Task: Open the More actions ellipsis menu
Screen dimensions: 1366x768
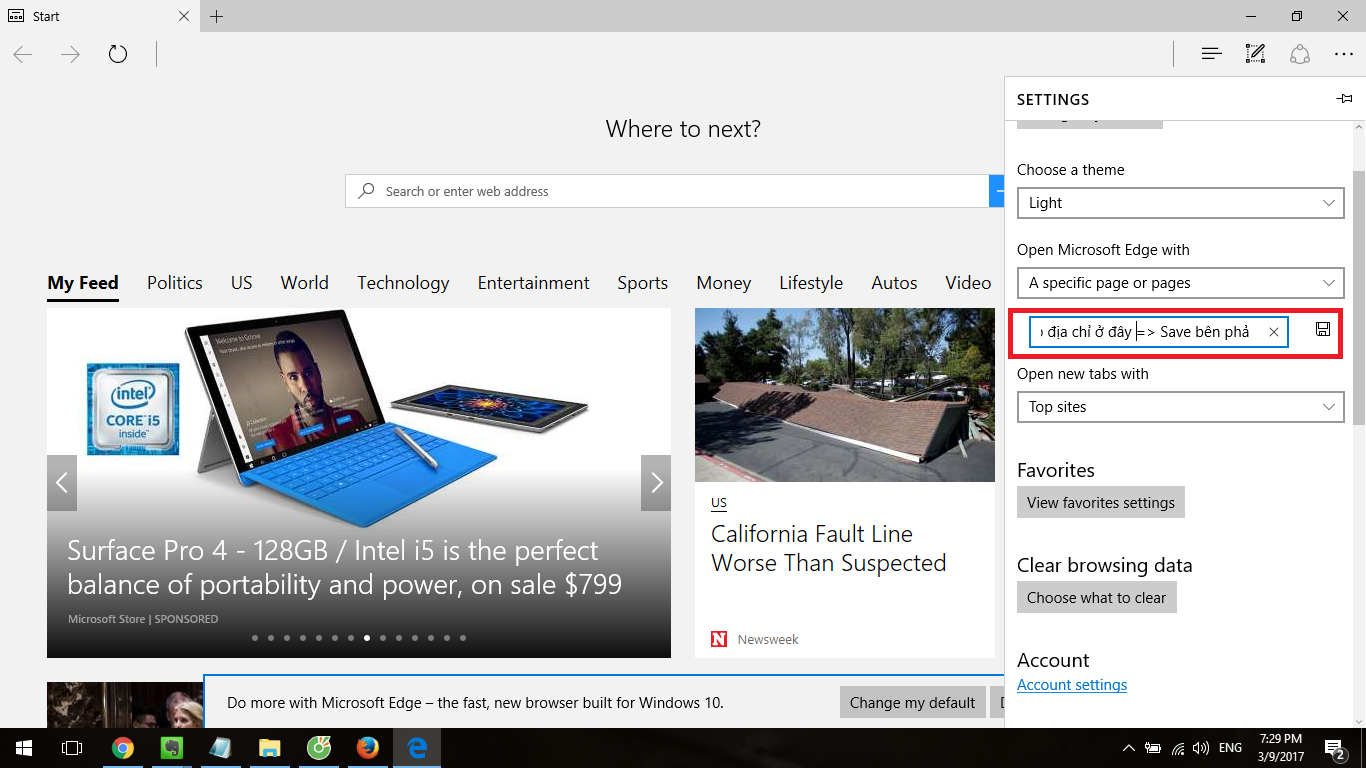Action: [1343, 54]
